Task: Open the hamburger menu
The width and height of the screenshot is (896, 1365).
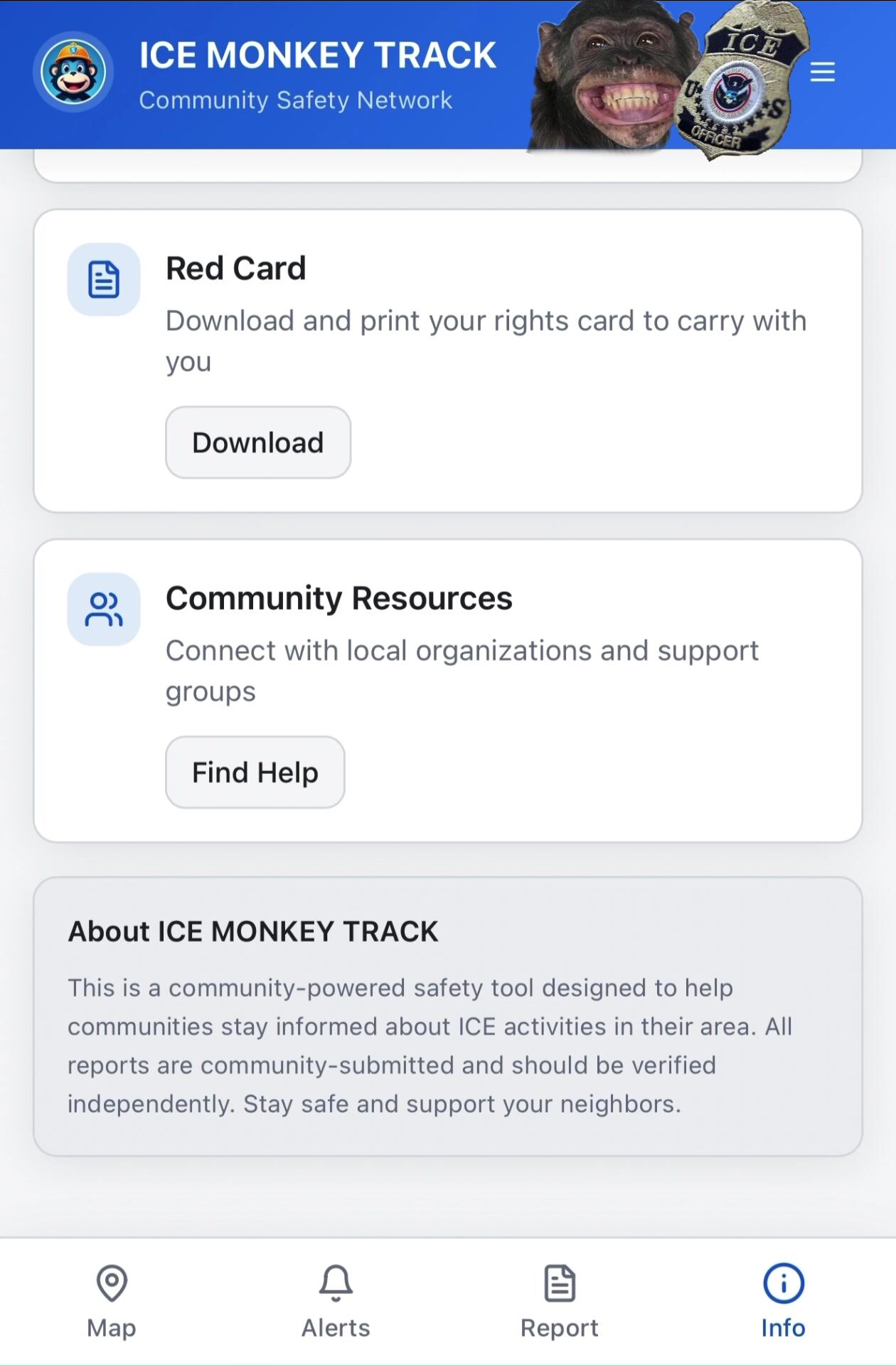Action: 822,72
